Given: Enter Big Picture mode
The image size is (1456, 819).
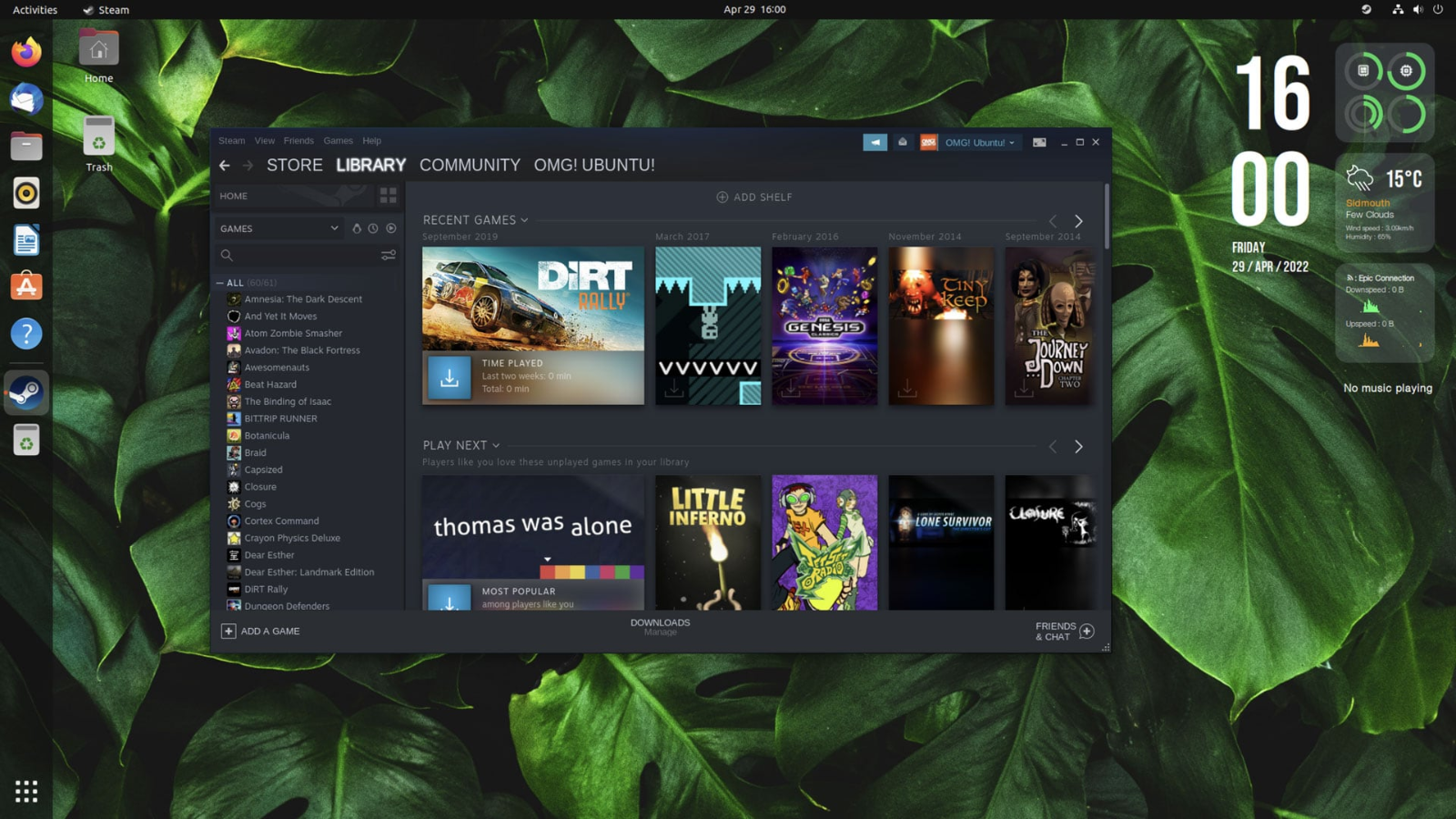Looking at the screenshot, I should pos(1039,142).
